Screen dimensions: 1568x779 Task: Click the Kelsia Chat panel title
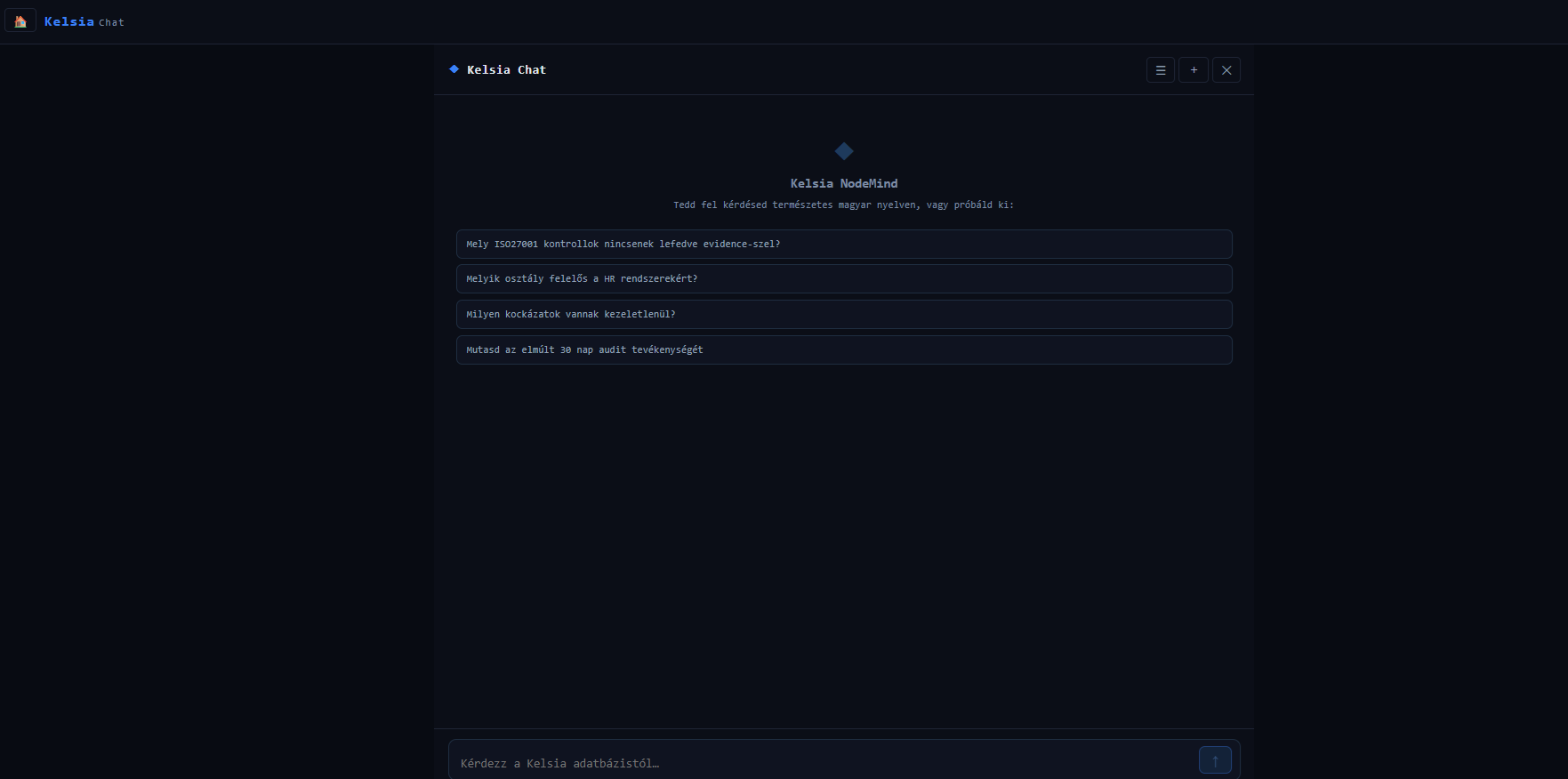coord(506,69)
